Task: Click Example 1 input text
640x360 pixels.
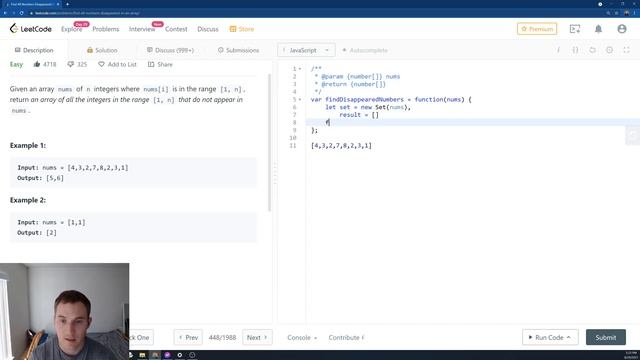Action: (x=73, y=167)
